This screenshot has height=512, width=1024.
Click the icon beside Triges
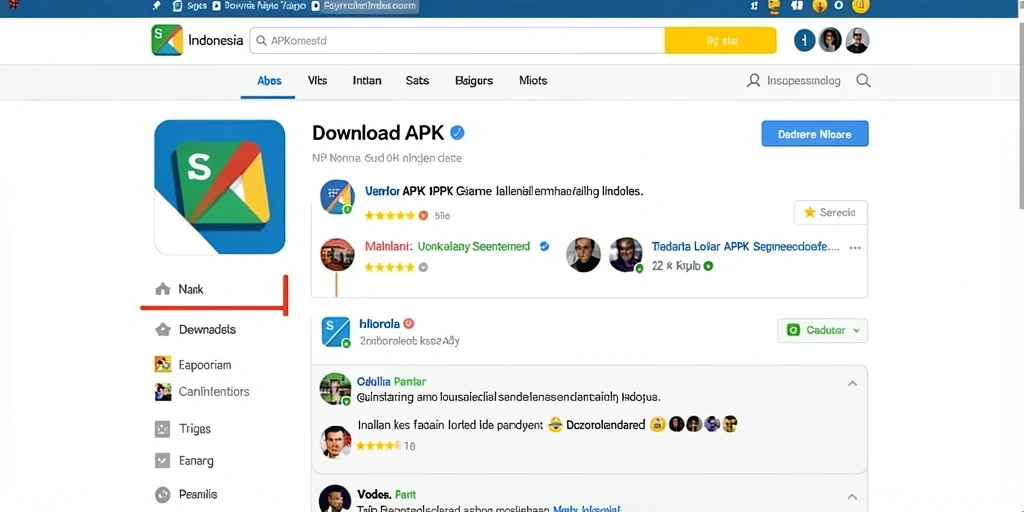coord(163,429)
